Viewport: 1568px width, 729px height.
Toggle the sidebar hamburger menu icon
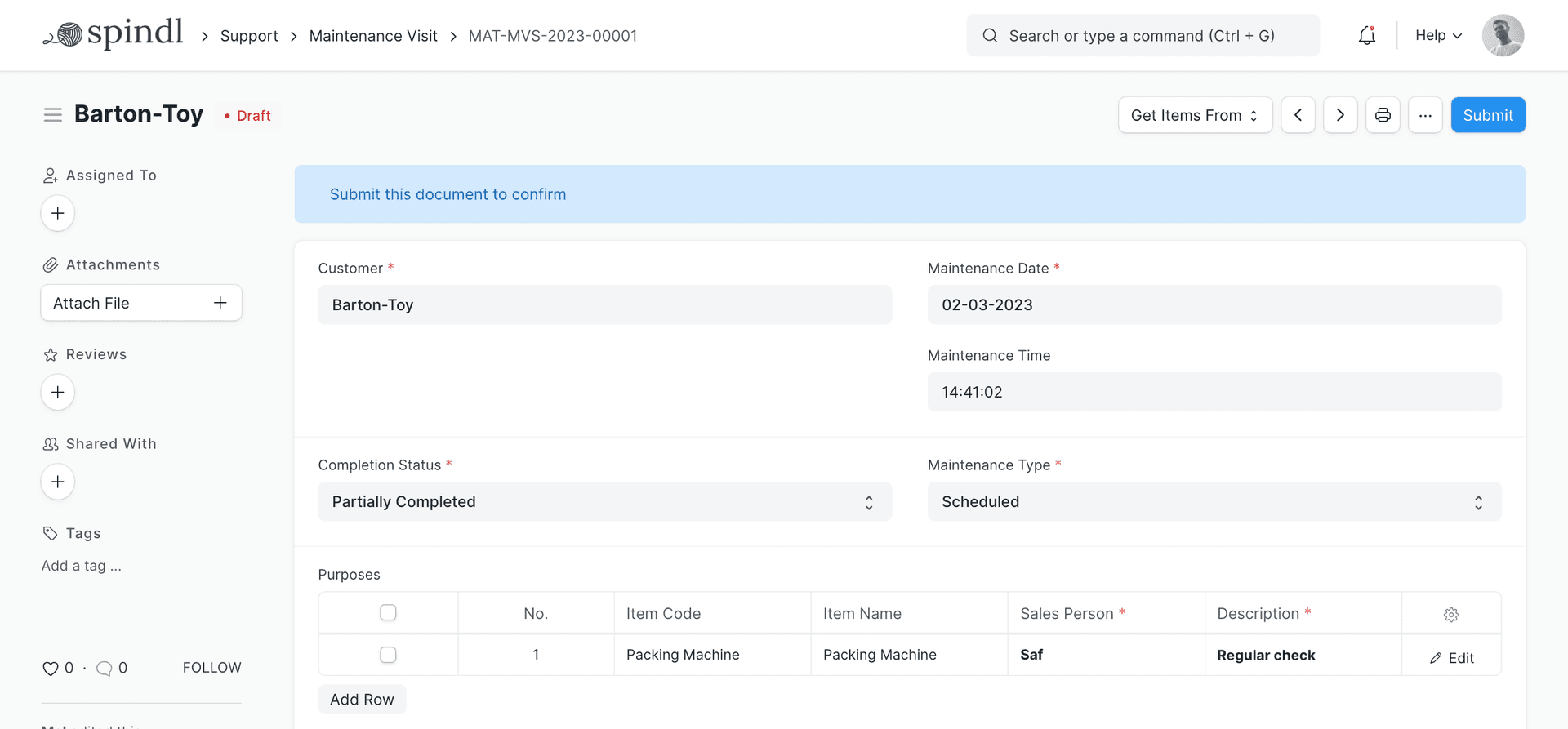point(53,115)
